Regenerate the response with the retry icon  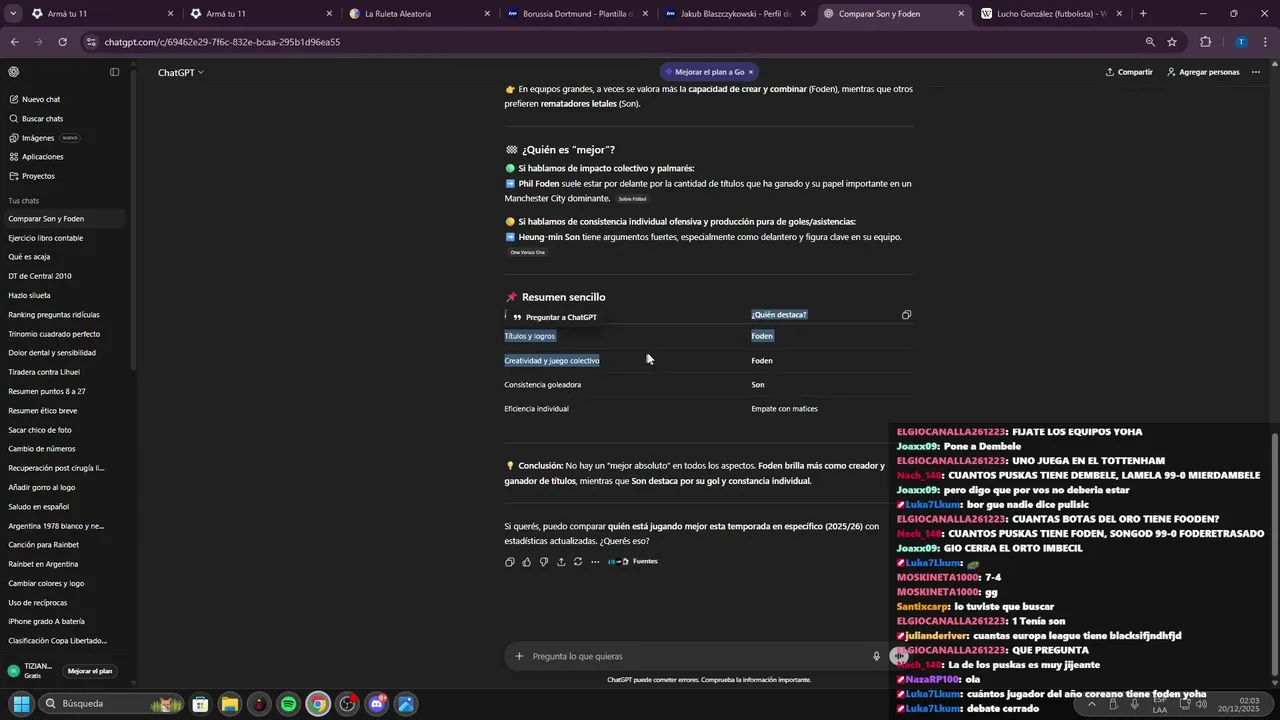578,562
